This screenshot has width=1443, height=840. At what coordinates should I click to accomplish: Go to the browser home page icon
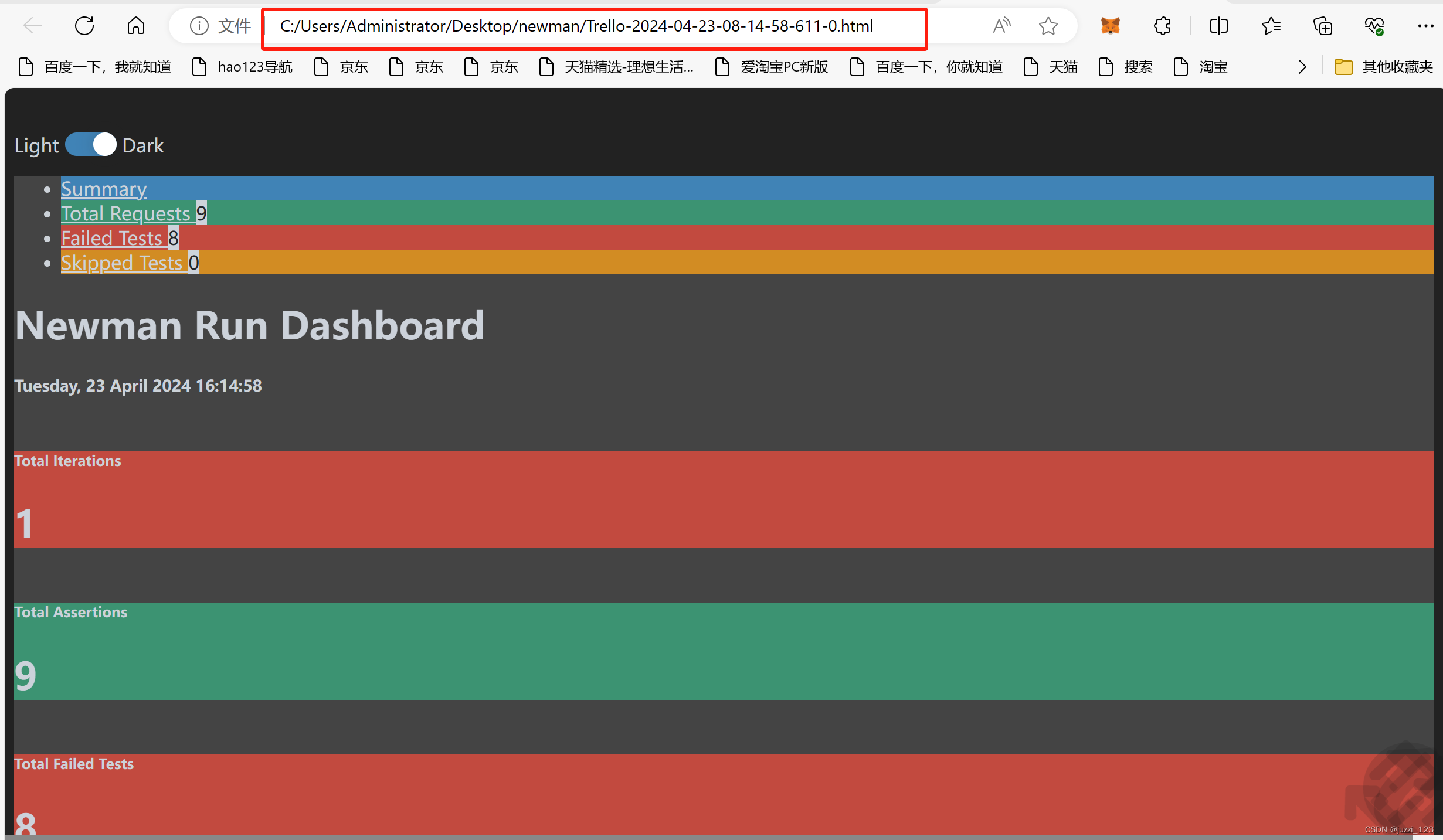135,26
